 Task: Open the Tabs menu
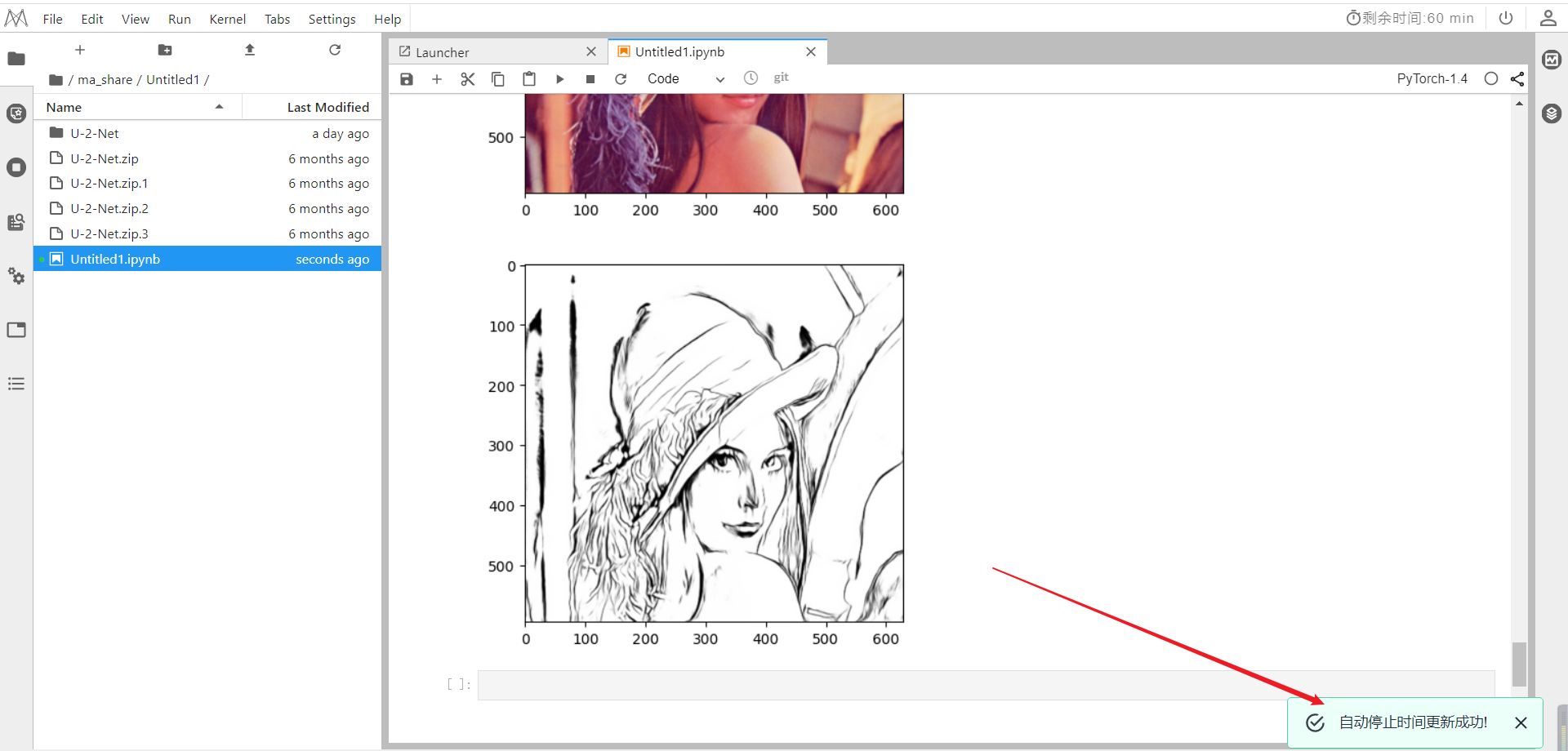coord(278,19)
